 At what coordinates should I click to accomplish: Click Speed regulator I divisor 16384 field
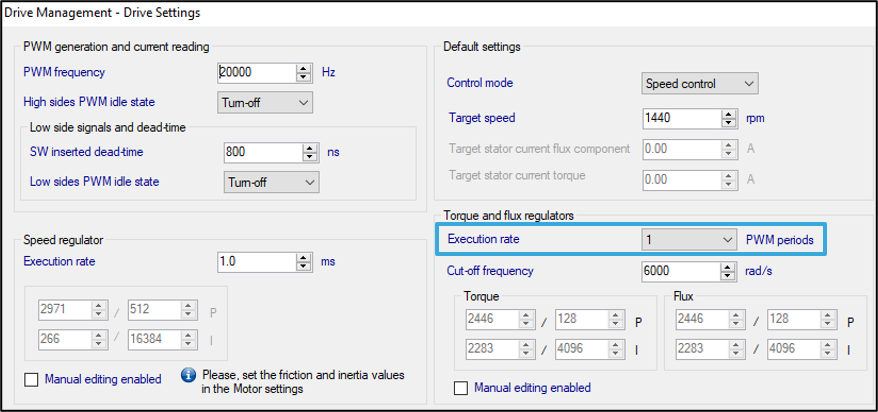[x=155, y=339]
